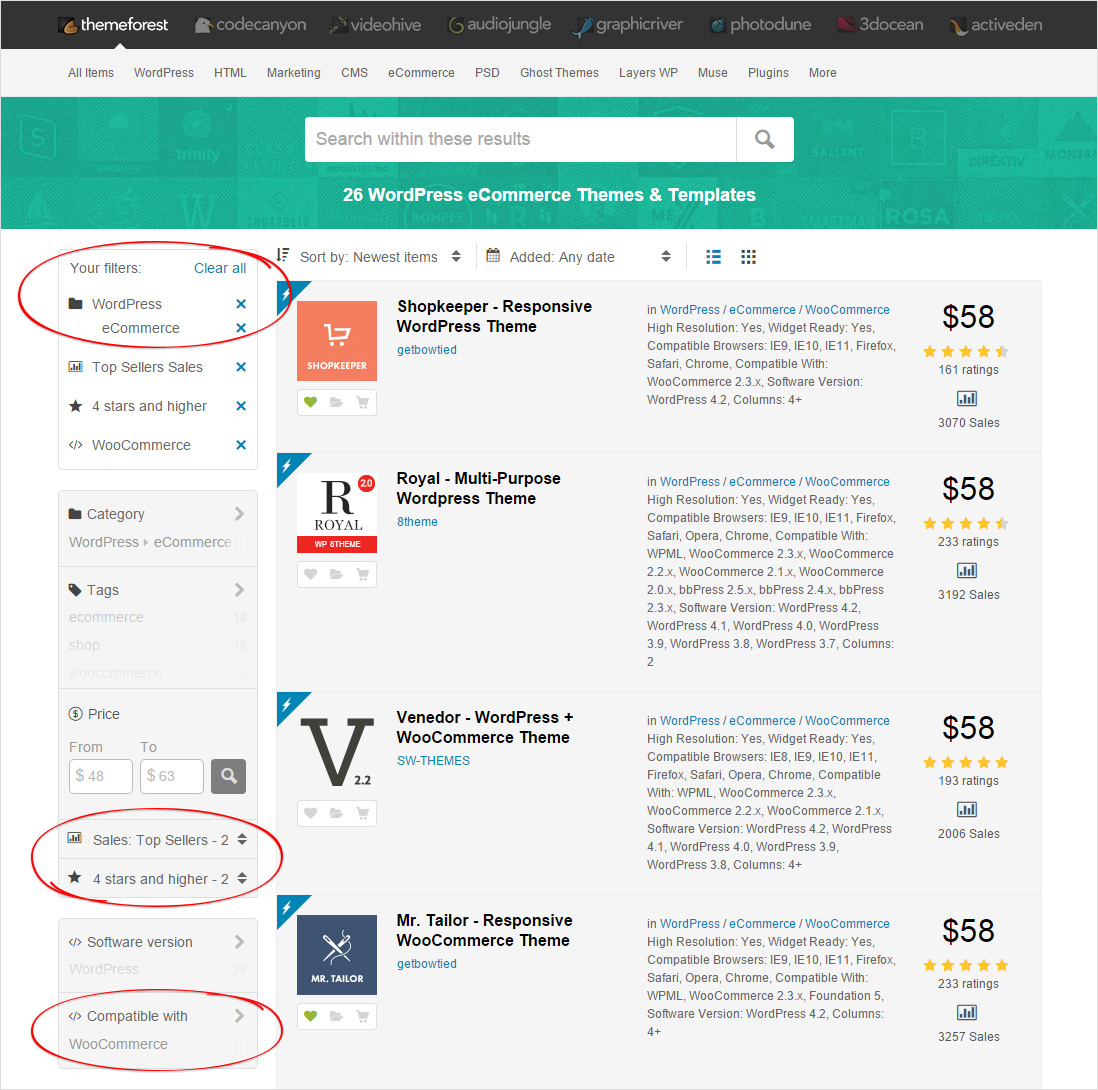Favorite the Mr. Tailor theme heart icon

310,1016
